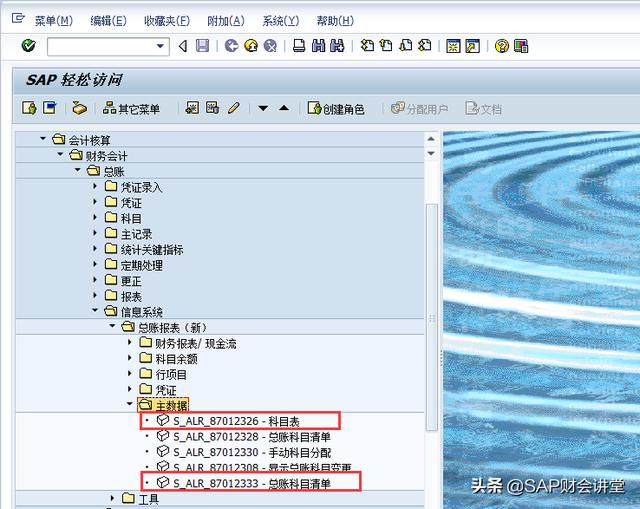Click the Delete Favorites icon

212,108
